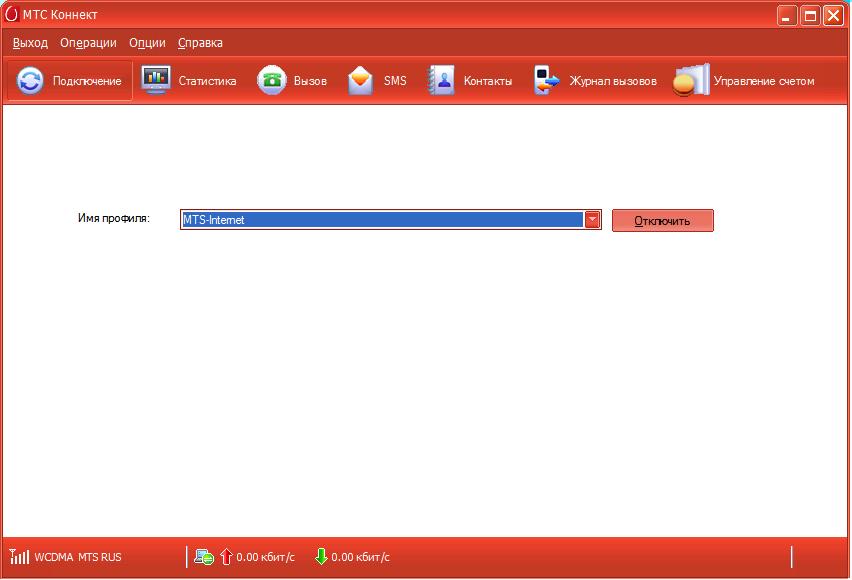Minimize the МТС Коннект window
This screenshot has width=852, height=580.
(x=786, y=15)
